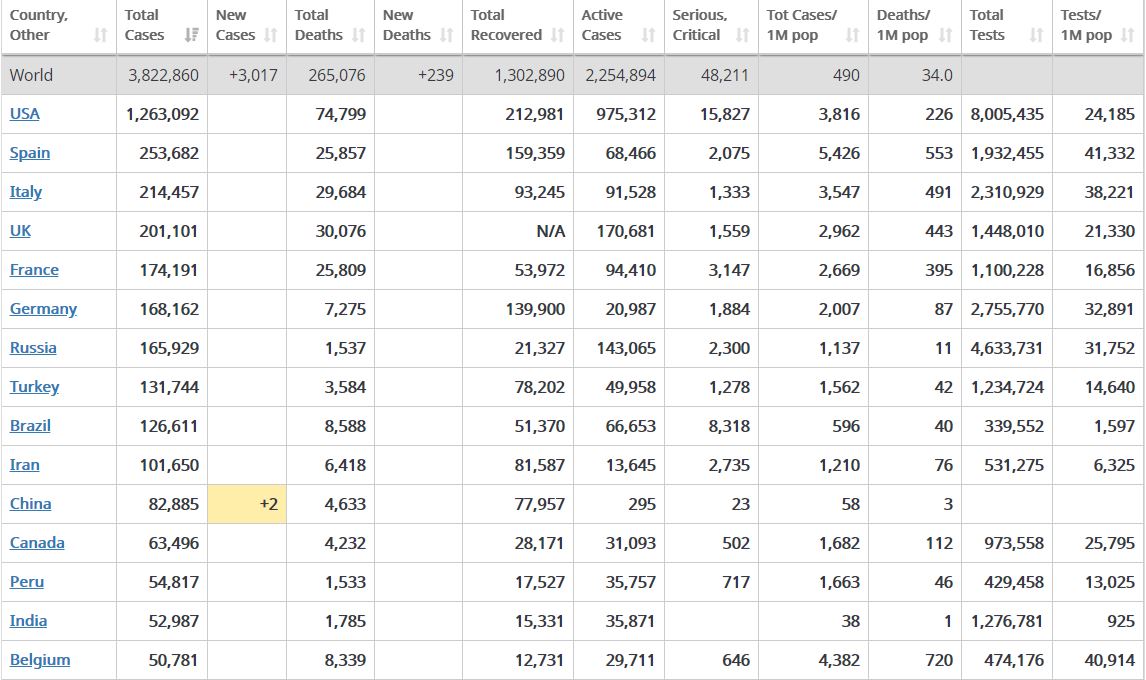Viewport: 1146px width, 680px height.
Task: Click Total Tests column sort icon
Action: coord(1036,36)
